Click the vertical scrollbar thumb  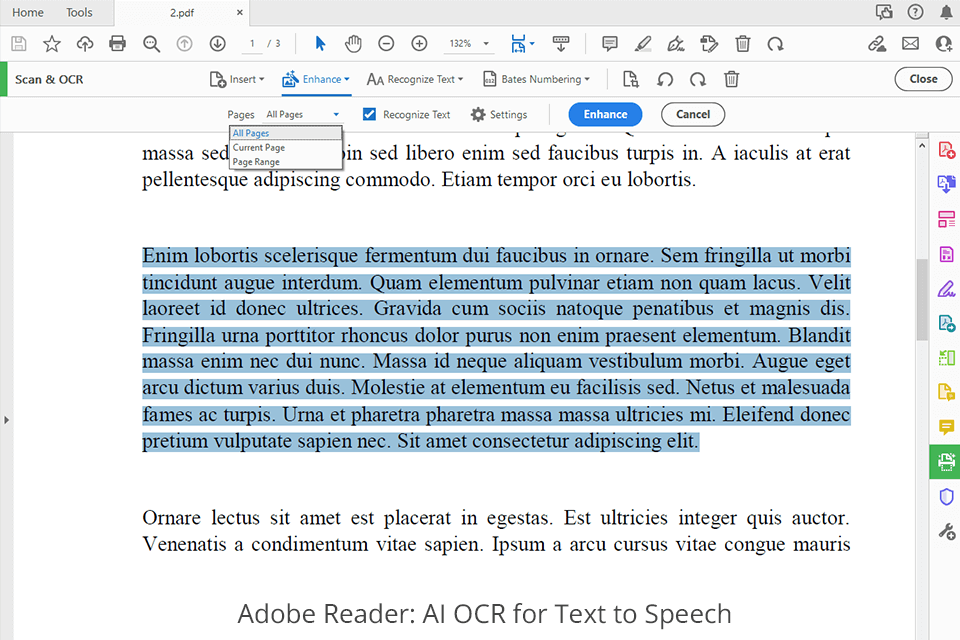tap(922, 300)
